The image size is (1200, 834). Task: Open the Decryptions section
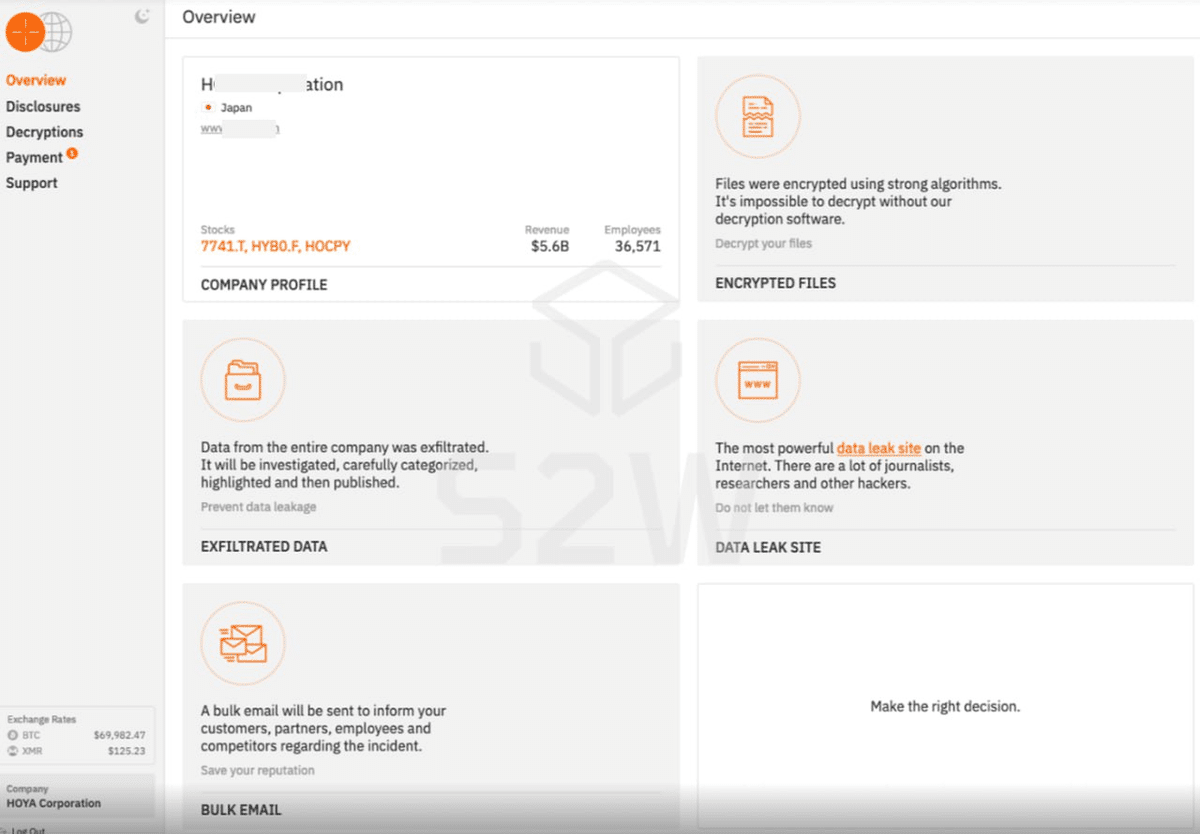tap(45, 132)
